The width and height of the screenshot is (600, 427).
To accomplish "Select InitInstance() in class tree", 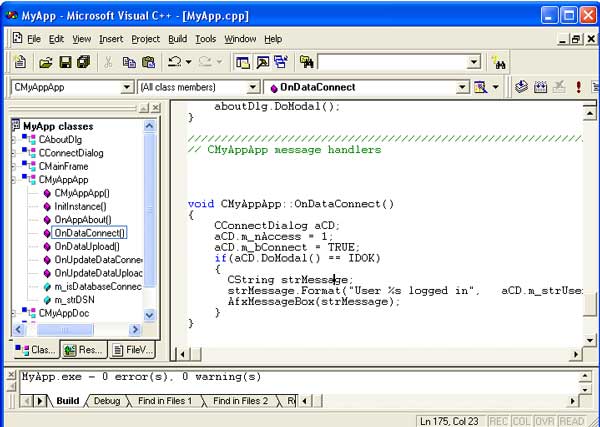I will pyautogui.click(x=80, y=207).
